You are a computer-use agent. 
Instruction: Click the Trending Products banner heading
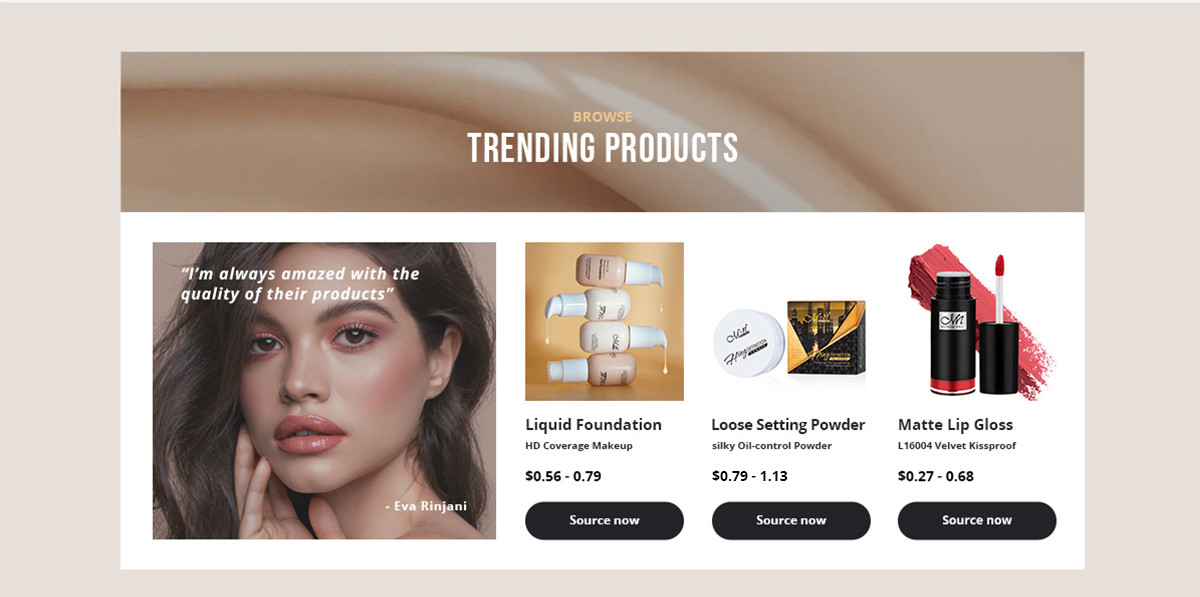603,148
